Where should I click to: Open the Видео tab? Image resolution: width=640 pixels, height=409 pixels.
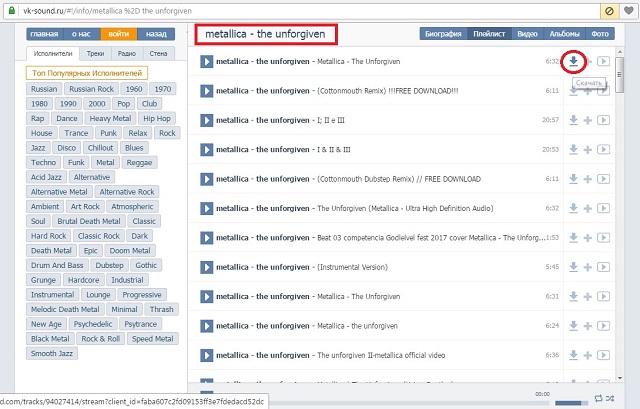tap(527, 34)
